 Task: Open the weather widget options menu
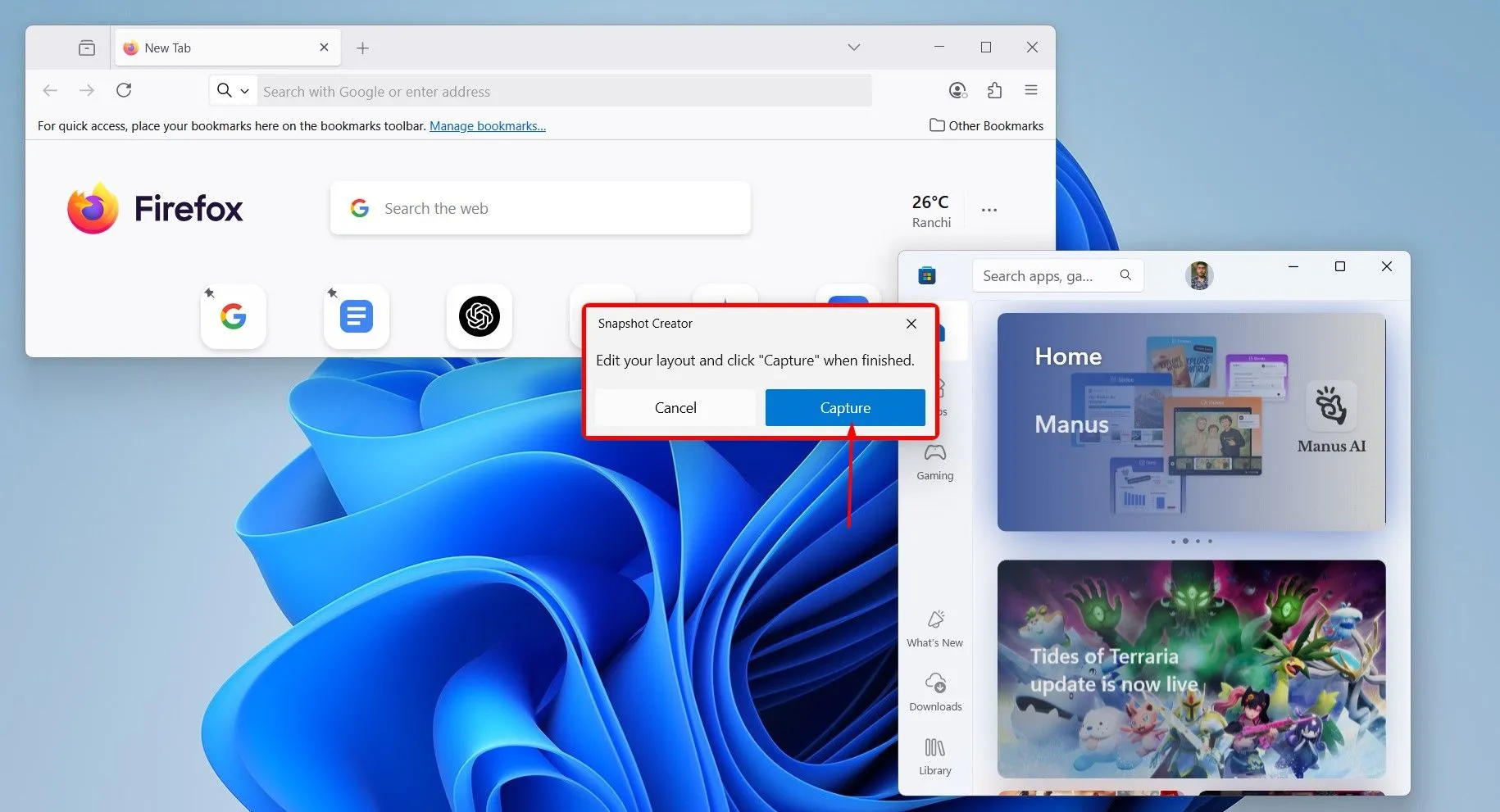pyautogui.click(x=989, y=210)
